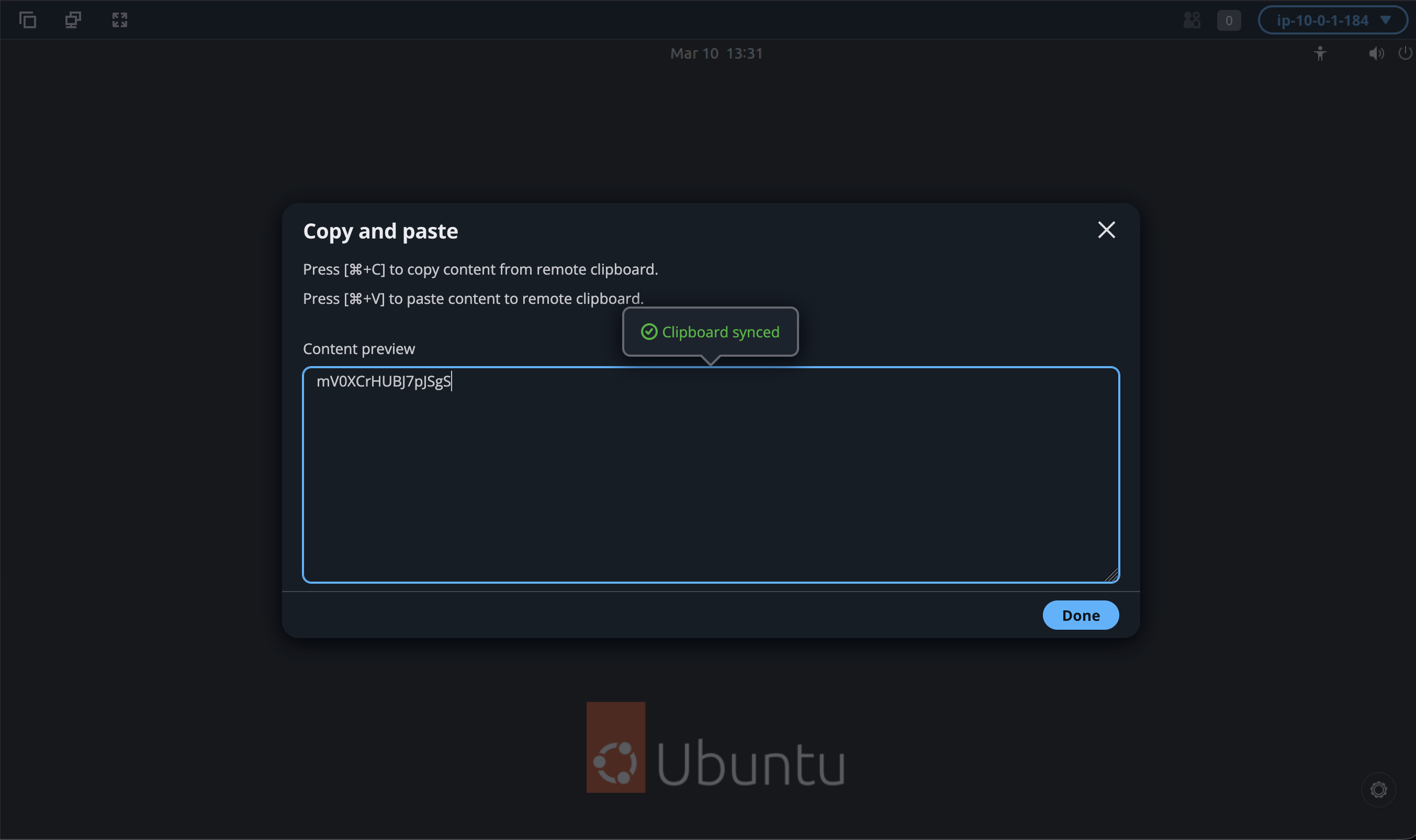
Task: Click the multi-monitor display icon
Action: pyautogui.click(x=73, y=20)
